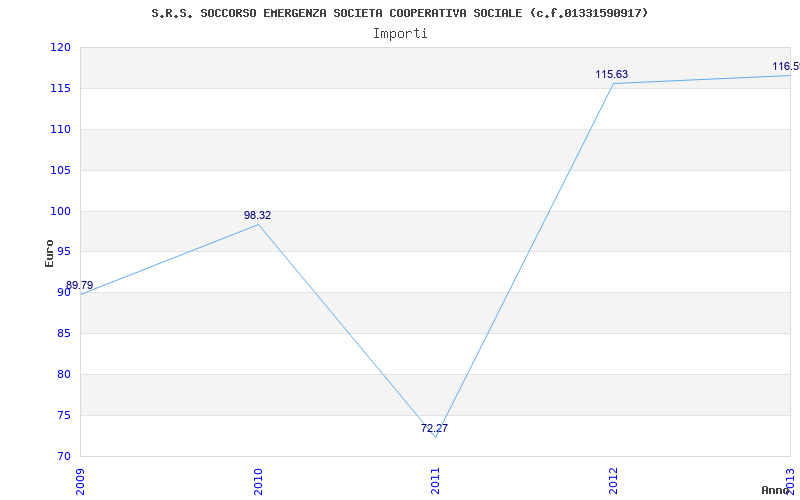The height and width of the screenshot is (500, 800).
Task: Click the 110 y-axis value
Action: (60, 130)
